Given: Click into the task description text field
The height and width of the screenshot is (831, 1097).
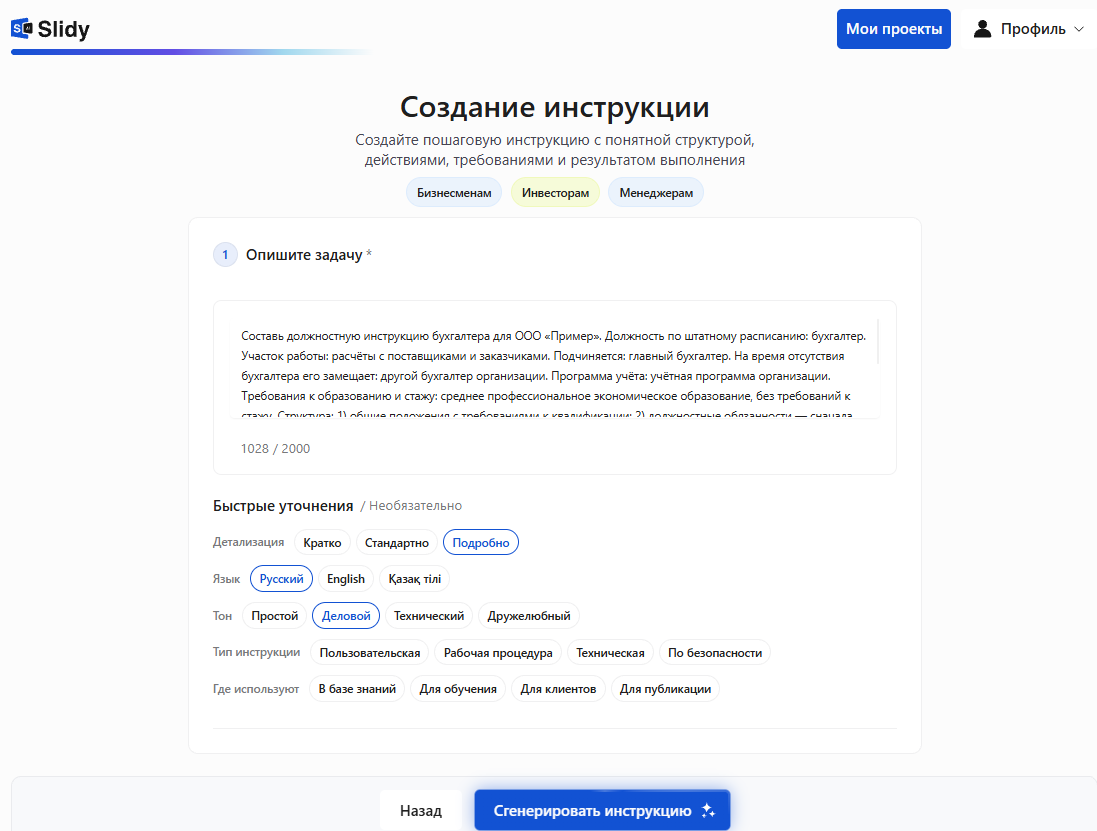Looking at the screenshot, I should [555, 369].
